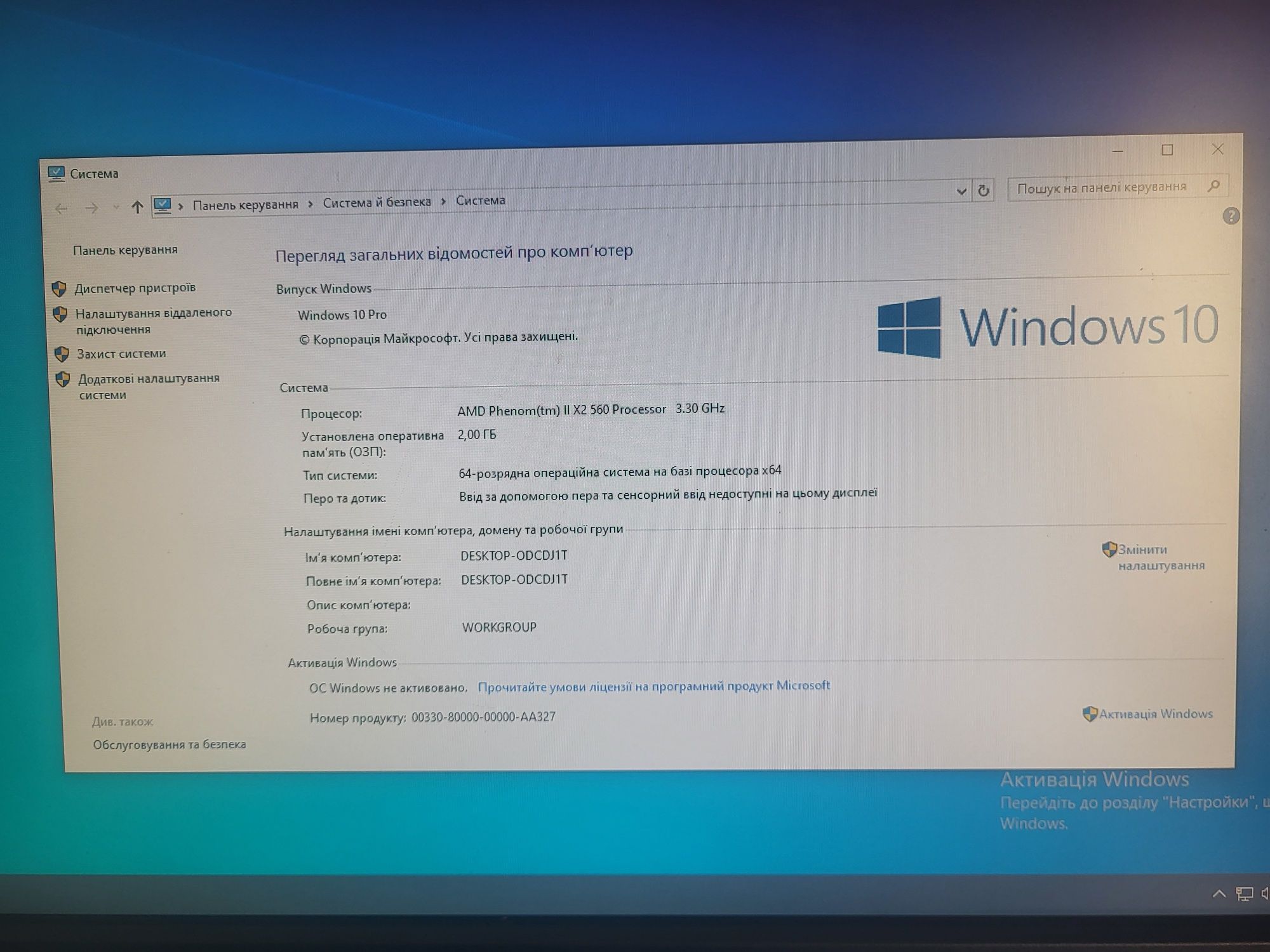
Task: Select the DESKTOP-ODCDJ1T value beside Ім'я комп'ютера
Action: tap(514, 555)
